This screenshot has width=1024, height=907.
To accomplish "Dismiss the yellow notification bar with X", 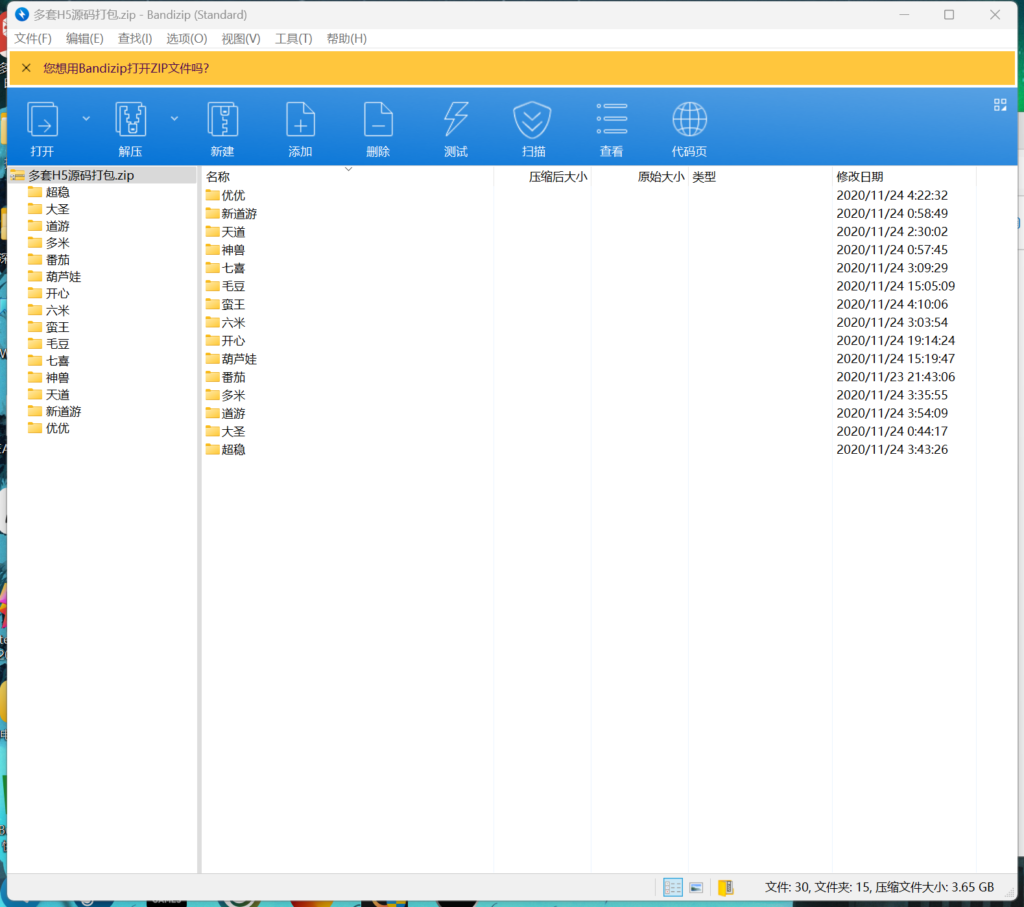I will tap(26, 68).
